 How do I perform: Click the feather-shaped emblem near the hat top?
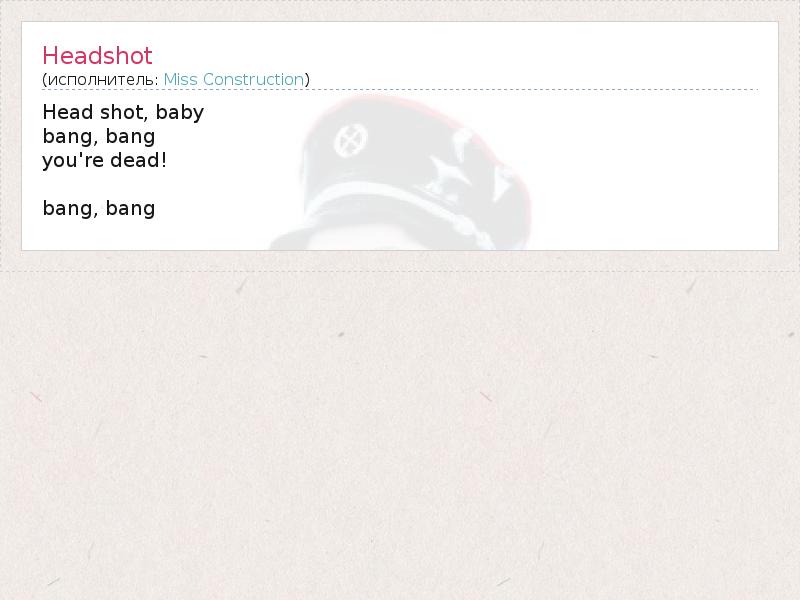[x=463, y=142]
